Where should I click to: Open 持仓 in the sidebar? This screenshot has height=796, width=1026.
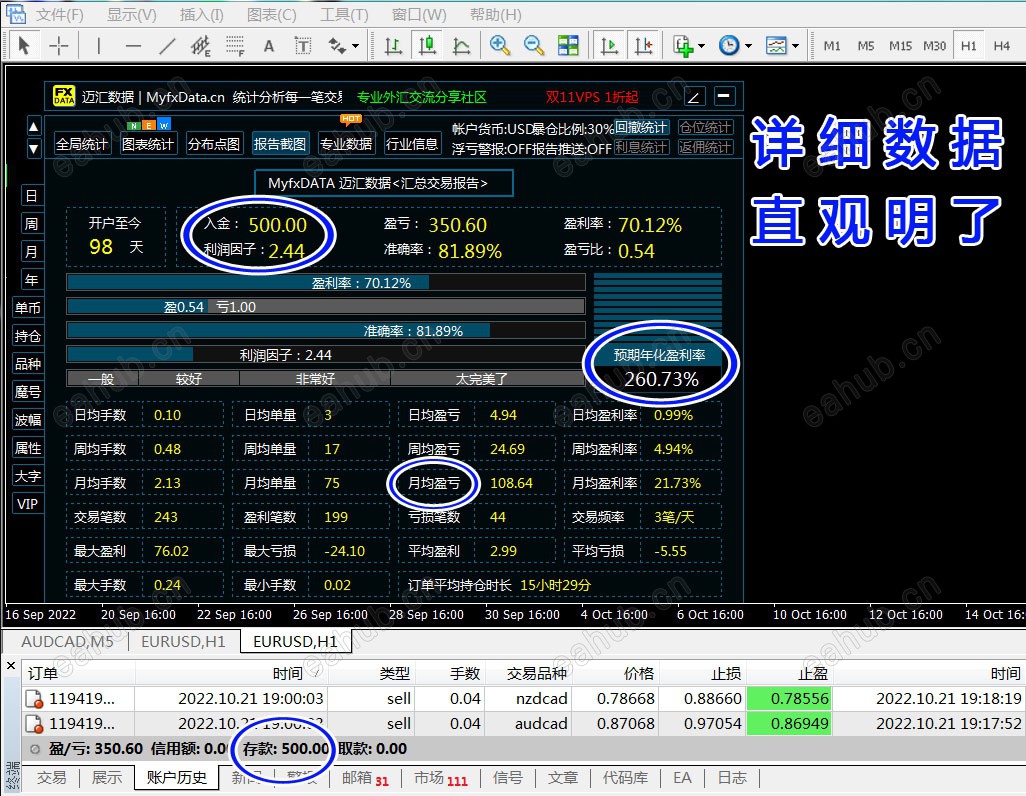coord(27,336)
